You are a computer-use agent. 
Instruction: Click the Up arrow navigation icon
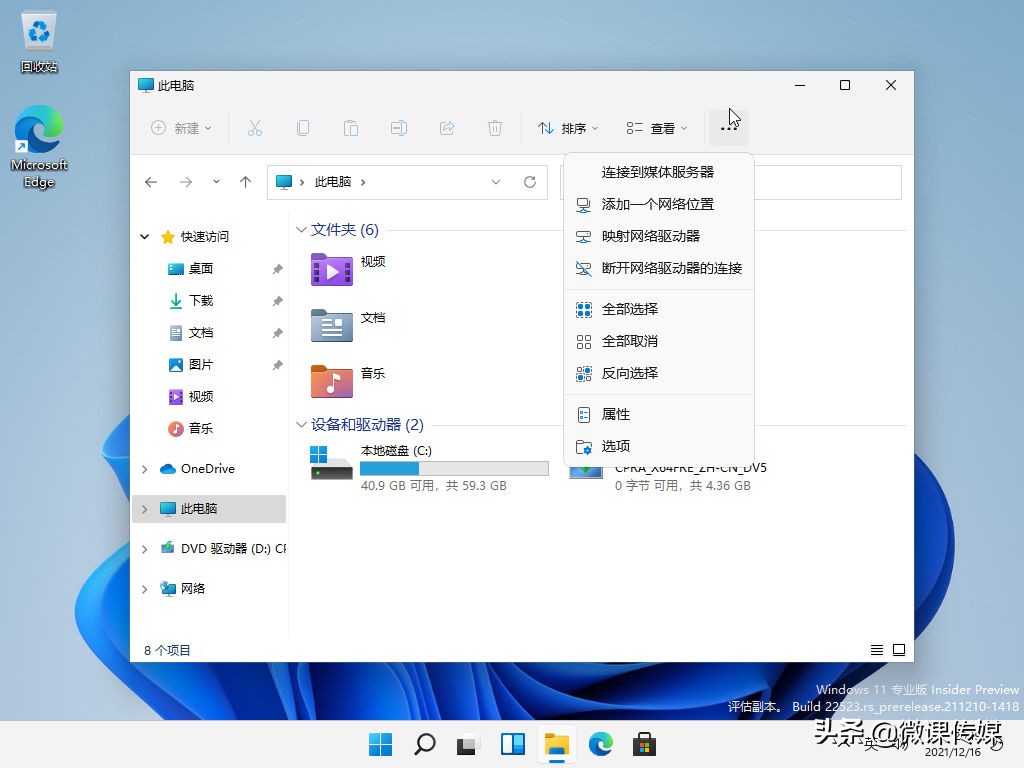[245, 182]
